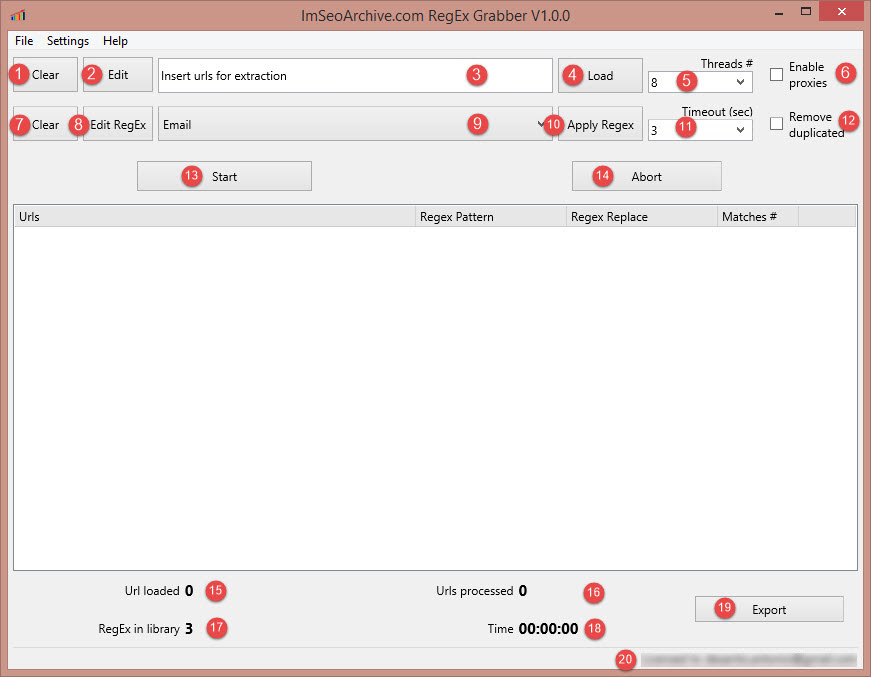The image size is (871, 677).
Task: Click the Abort button
Action: [x=647, y=177]
